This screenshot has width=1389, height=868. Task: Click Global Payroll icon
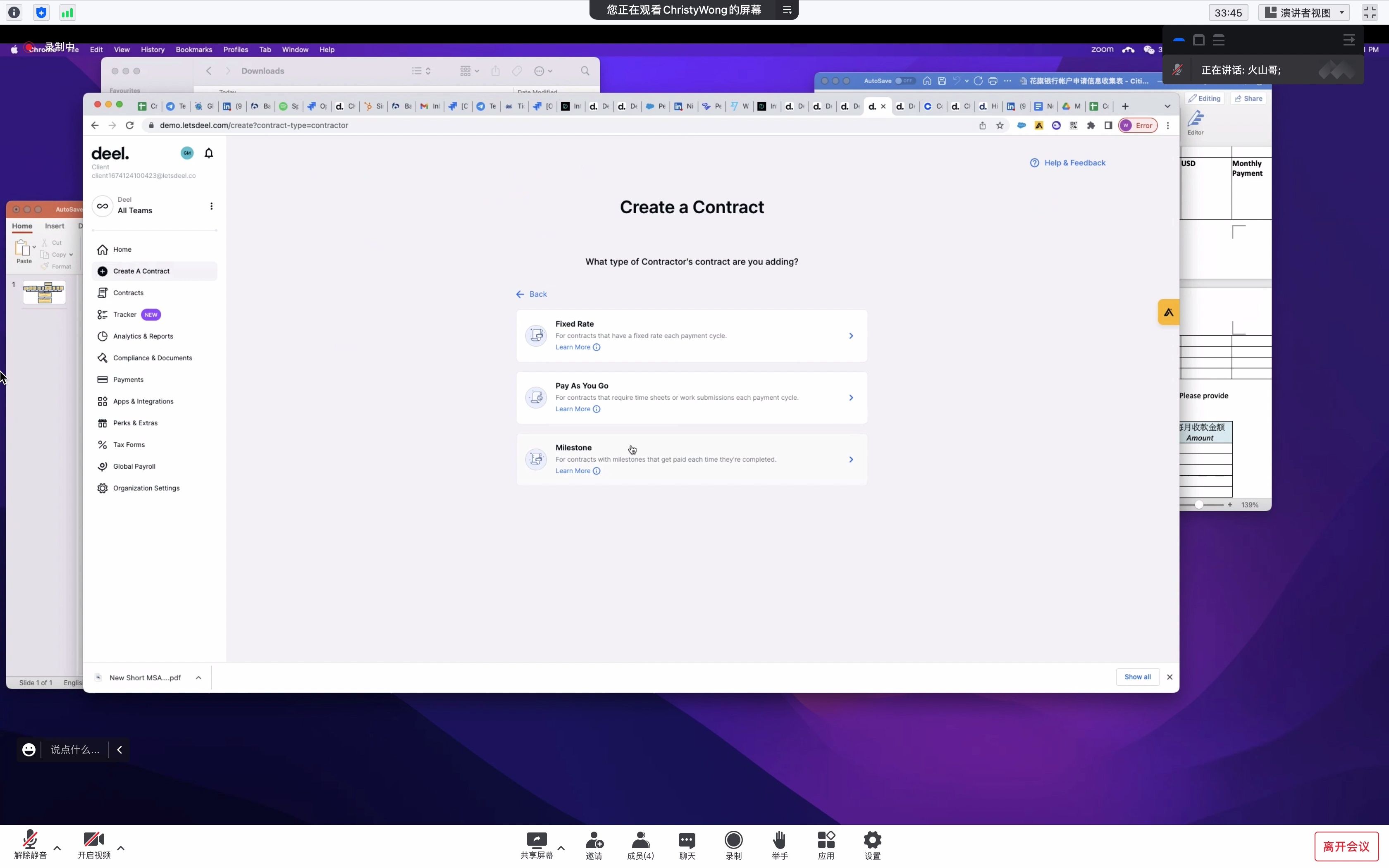pyautogui.click(x=102, y=466)
